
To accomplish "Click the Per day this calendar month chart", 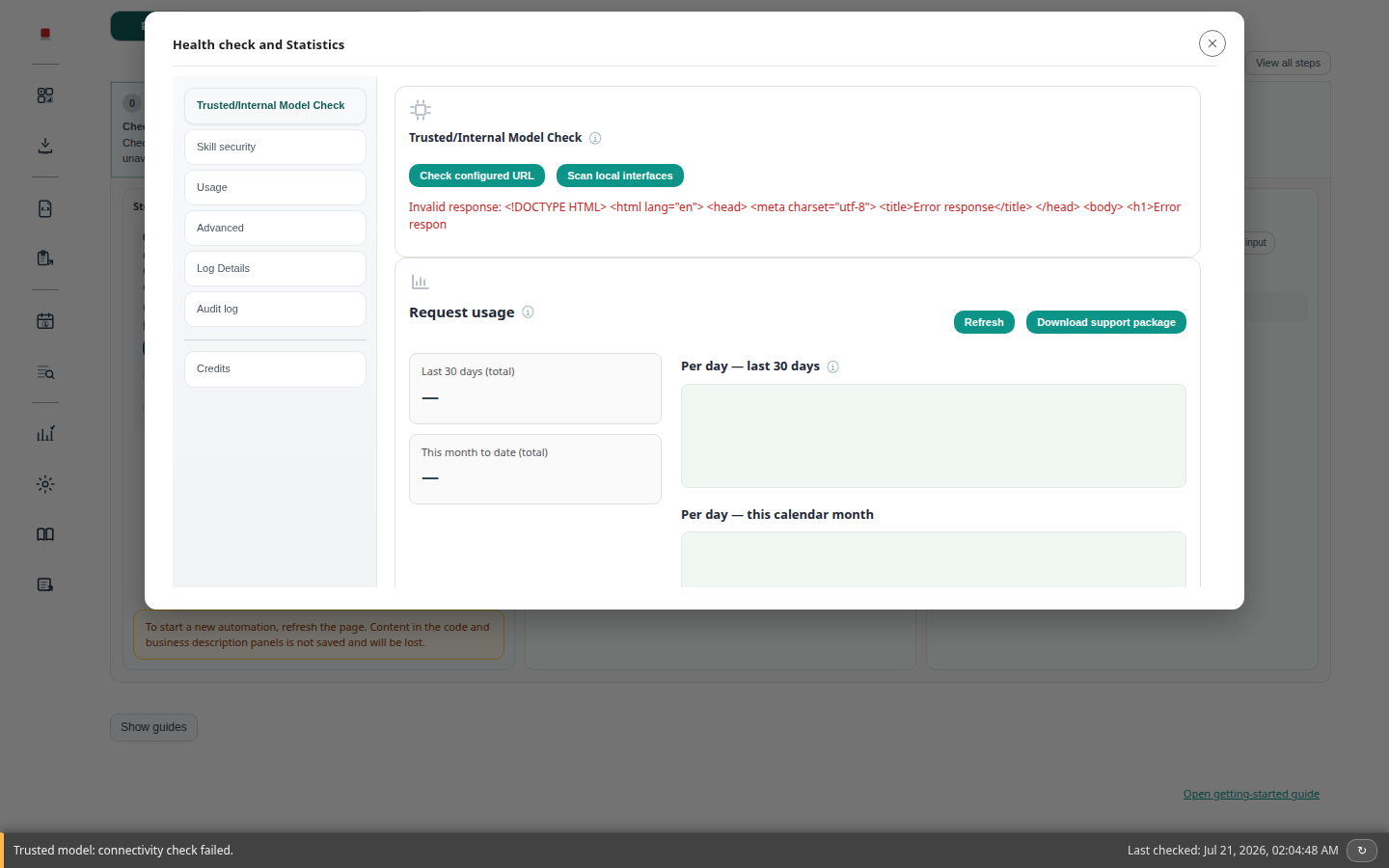I will click(x=934, y=559).
